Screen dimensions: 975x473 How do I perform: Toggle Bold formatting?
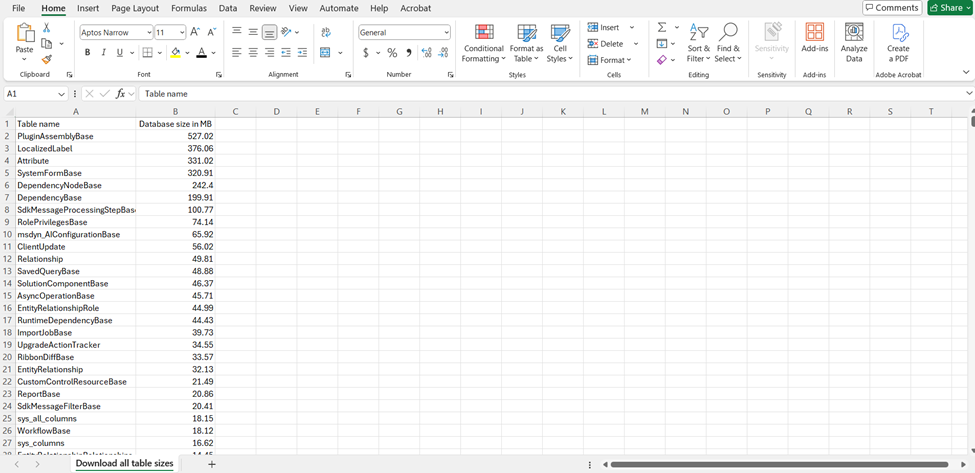87,53
